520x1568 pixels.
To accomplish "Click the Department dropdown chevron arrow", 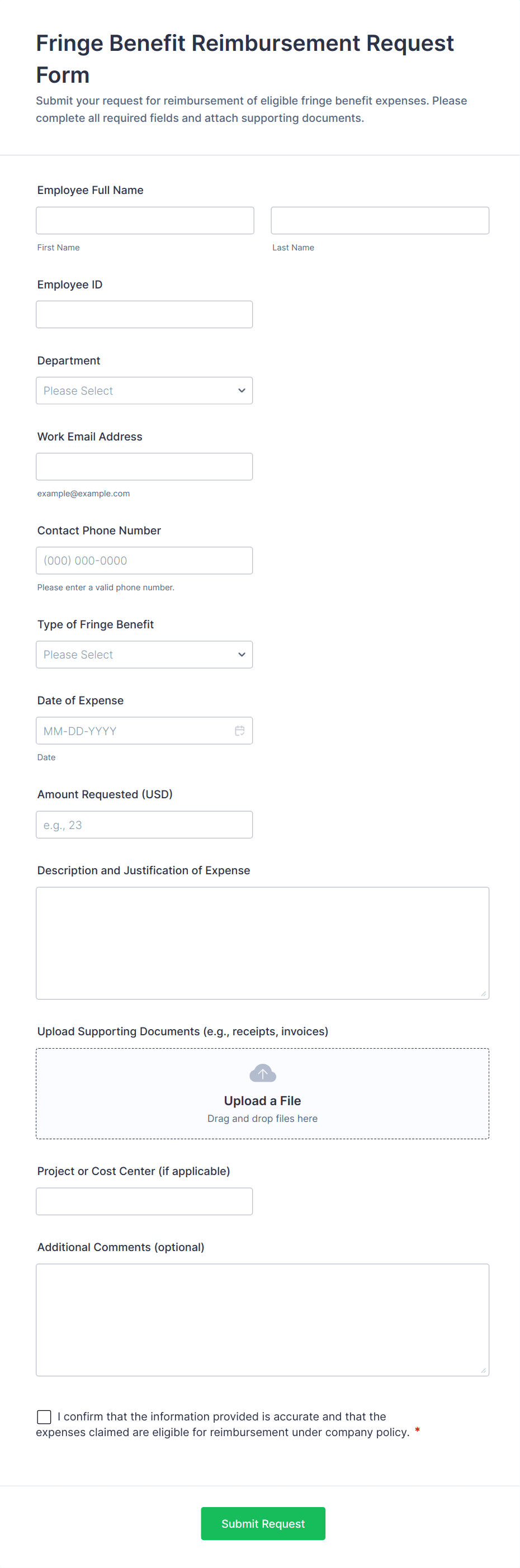I will tap(242, 391).
